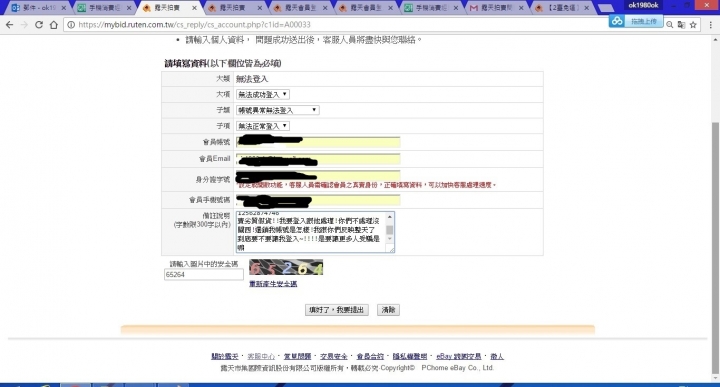This screenshot has width=720, height=387.
Task: Click the cloud upload extension icon
Action: (x=617, y=21)
